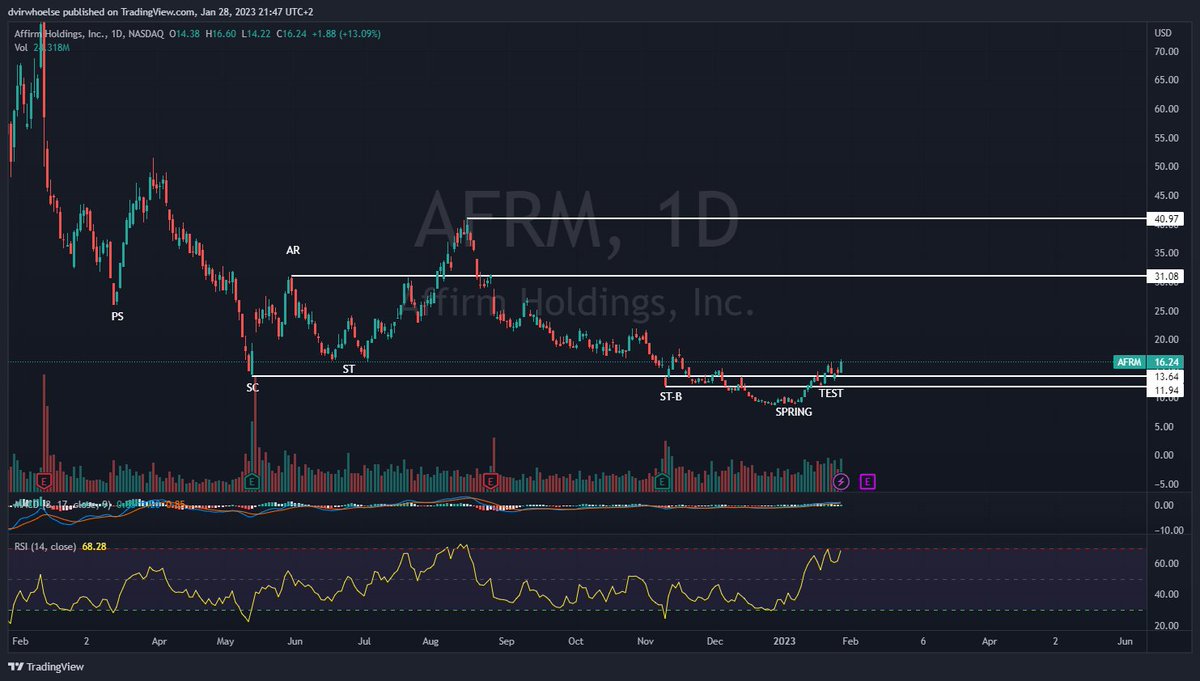The width and height of the screenshot is (1200, 681).
Task: Open the green earnings E marker in May
Action: [251, 482]
